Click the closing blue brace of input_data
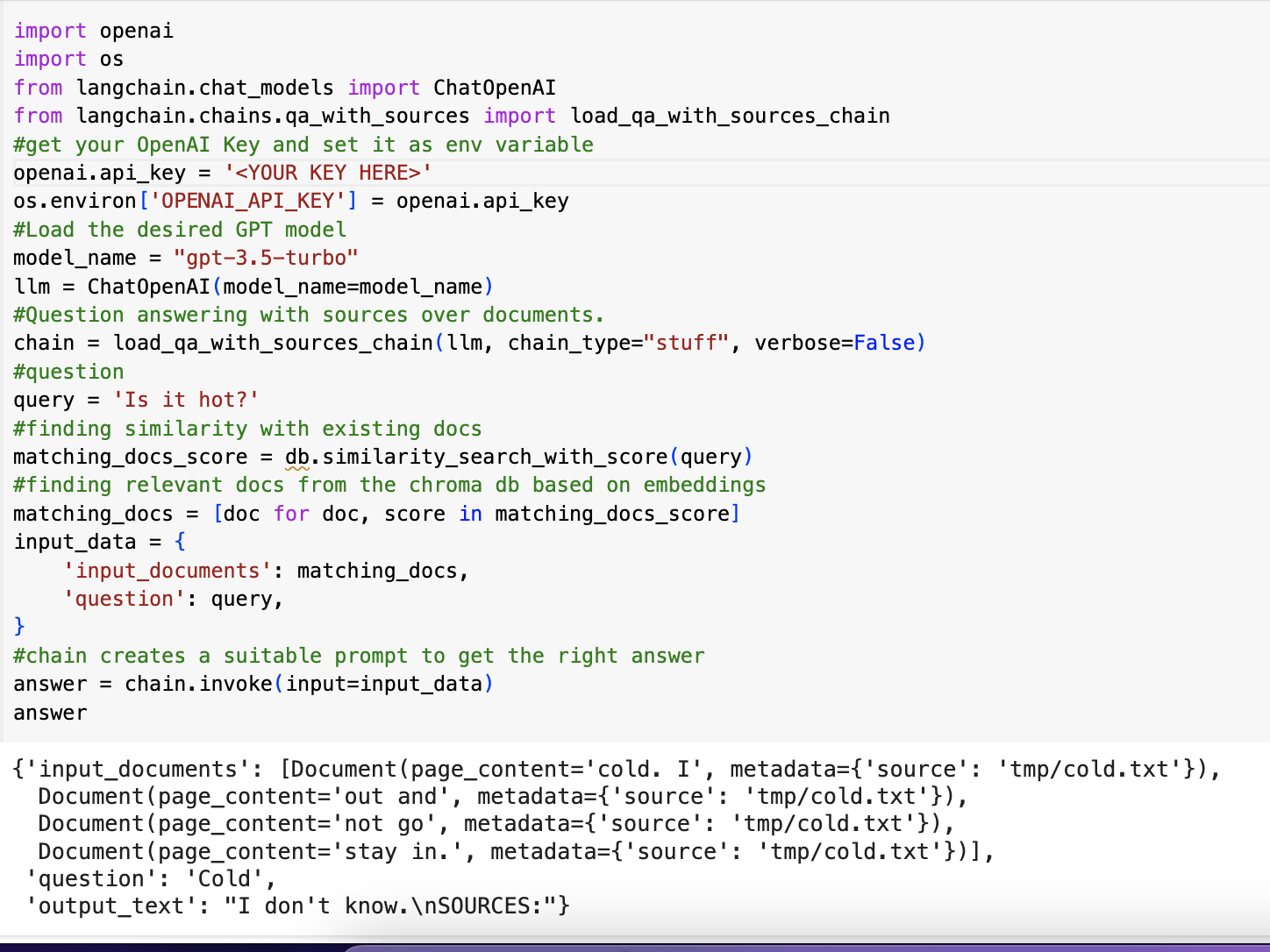 pyautogui.click(x=19, y=627)
